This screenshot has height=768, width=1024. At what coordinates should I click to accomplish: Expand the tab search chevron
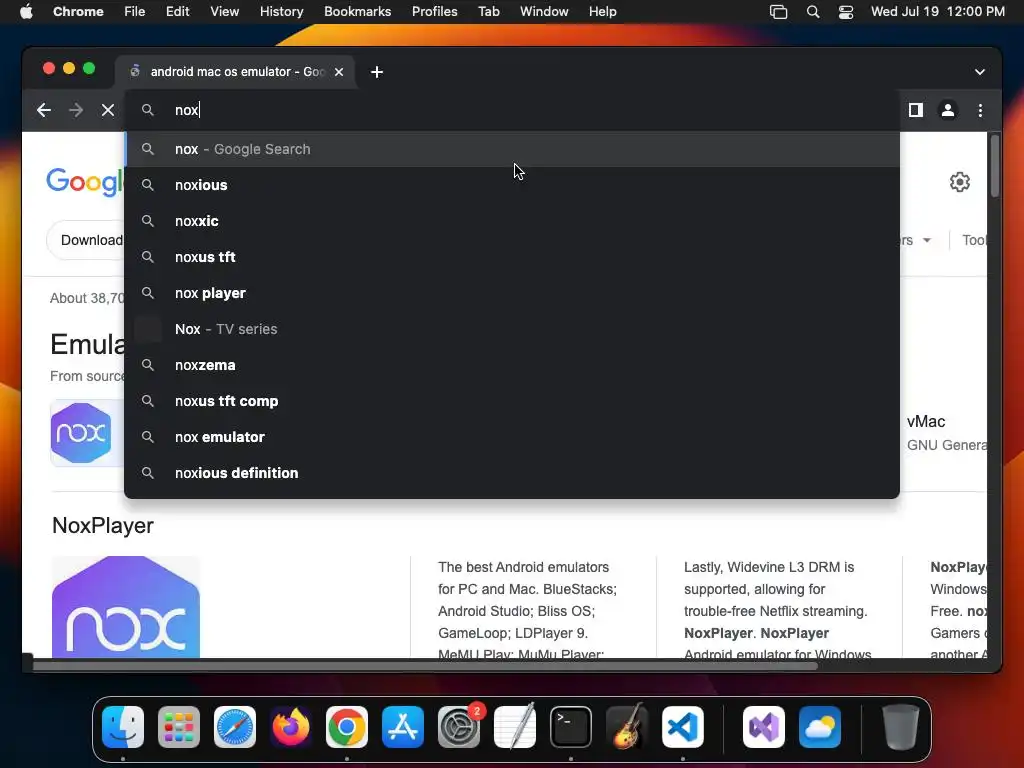980,72
